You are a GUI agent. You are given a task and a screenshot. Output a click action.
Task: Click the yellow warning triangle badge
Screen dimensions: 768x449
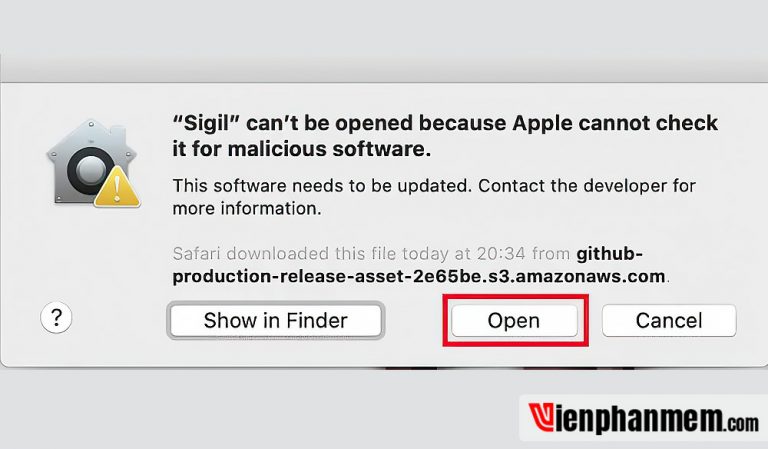point(117,187)
